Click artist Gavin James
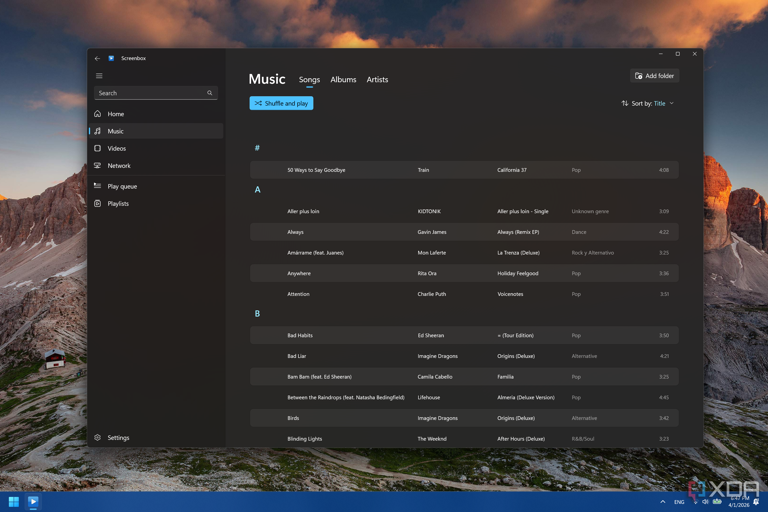This screenshot has width=768, height=512. point(432,232)
